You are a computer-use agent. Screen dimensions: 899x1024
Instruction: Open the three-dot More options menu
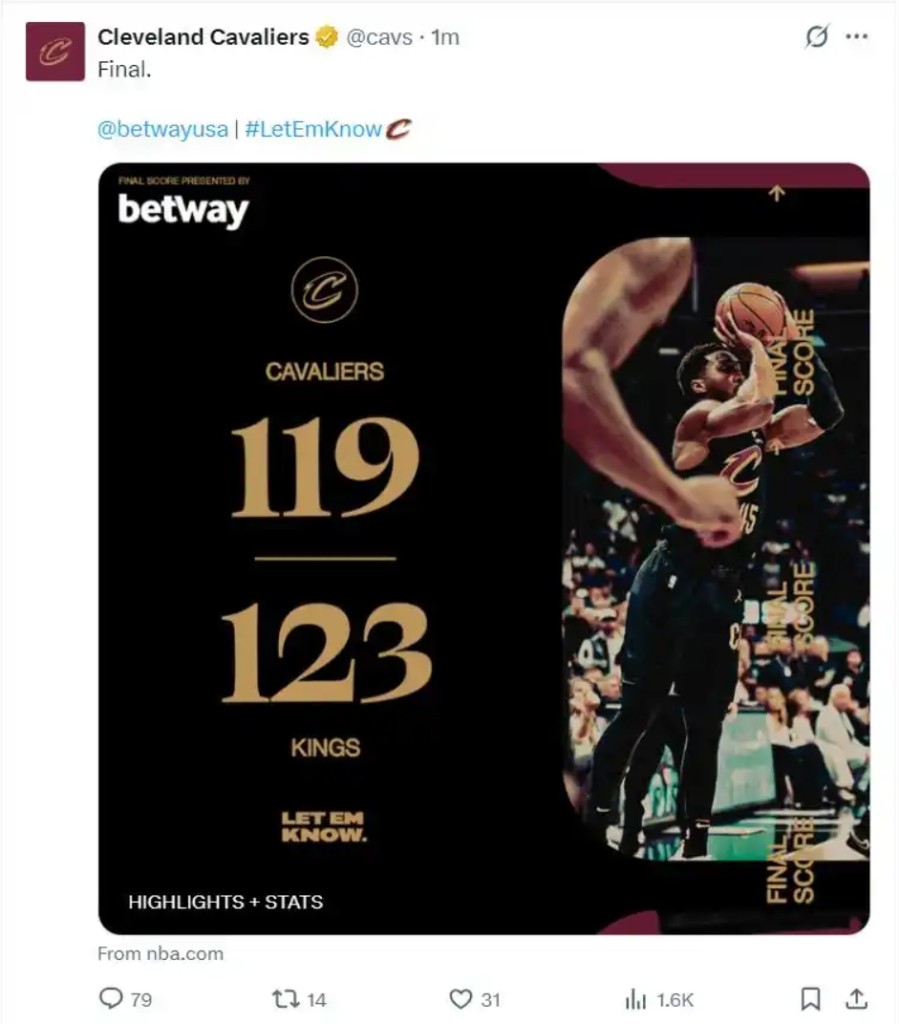tap(857, 37)
